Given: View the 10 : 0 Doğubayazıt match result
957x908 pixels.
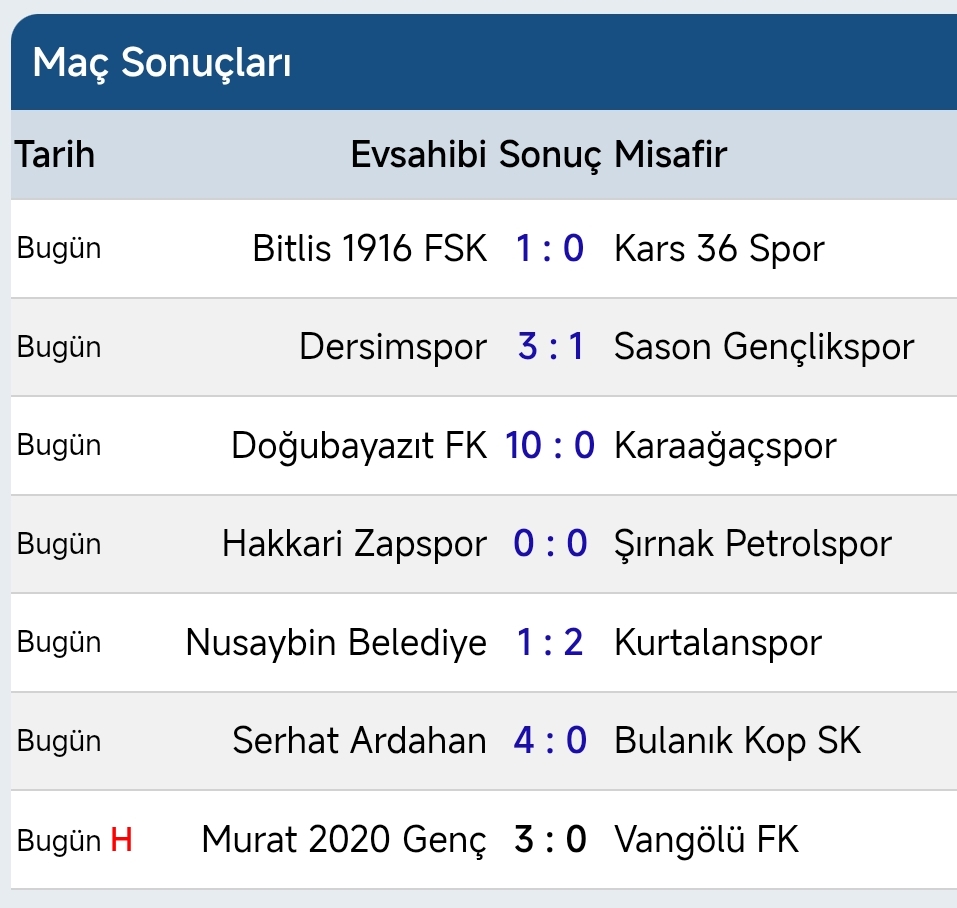Looking at the screenshot, I should point(549,445).
